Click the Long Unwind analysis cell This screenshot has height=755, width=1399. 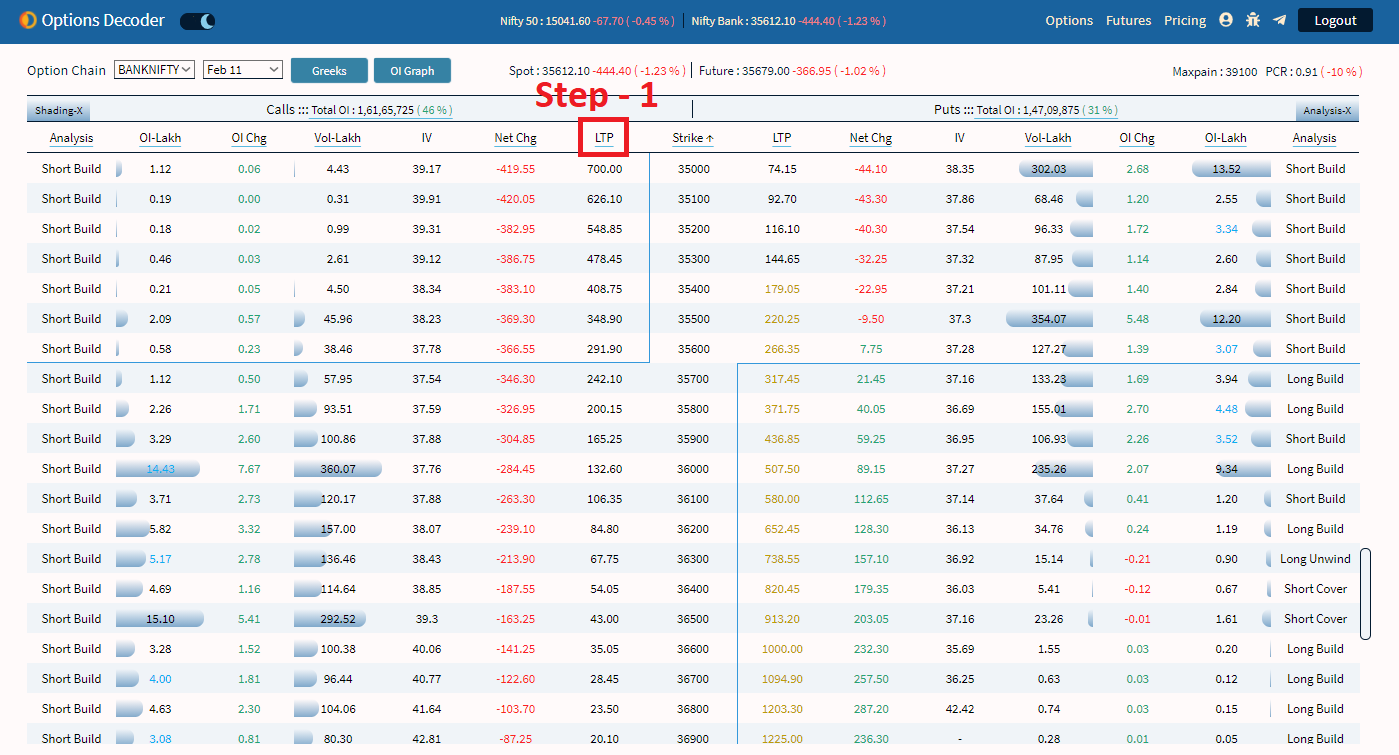click(1315, 559)
